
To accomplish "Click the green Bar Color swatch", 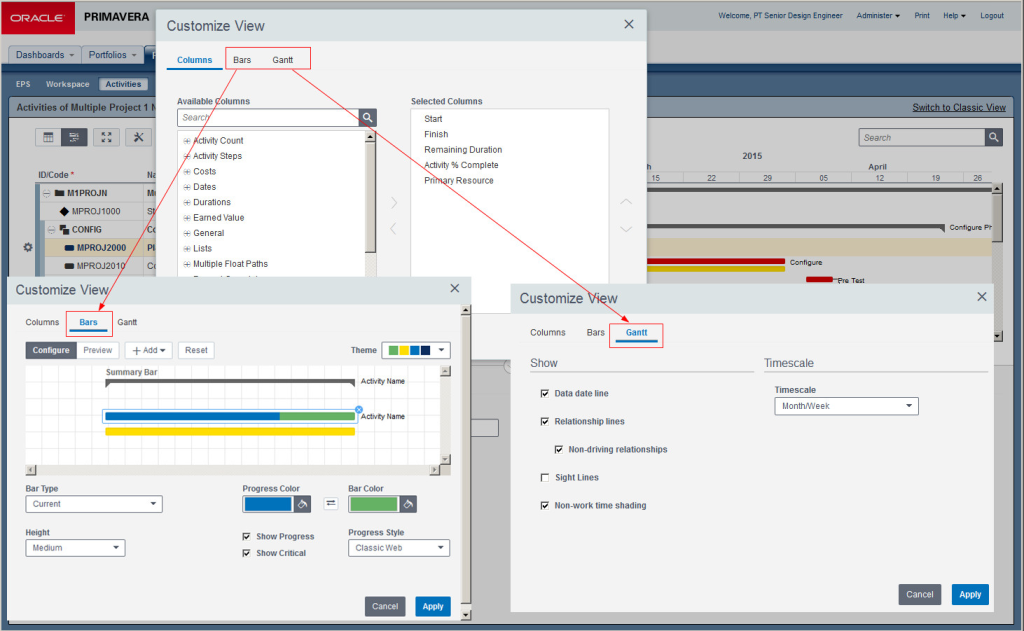I will pyautogui.click(x=374, y=504).
